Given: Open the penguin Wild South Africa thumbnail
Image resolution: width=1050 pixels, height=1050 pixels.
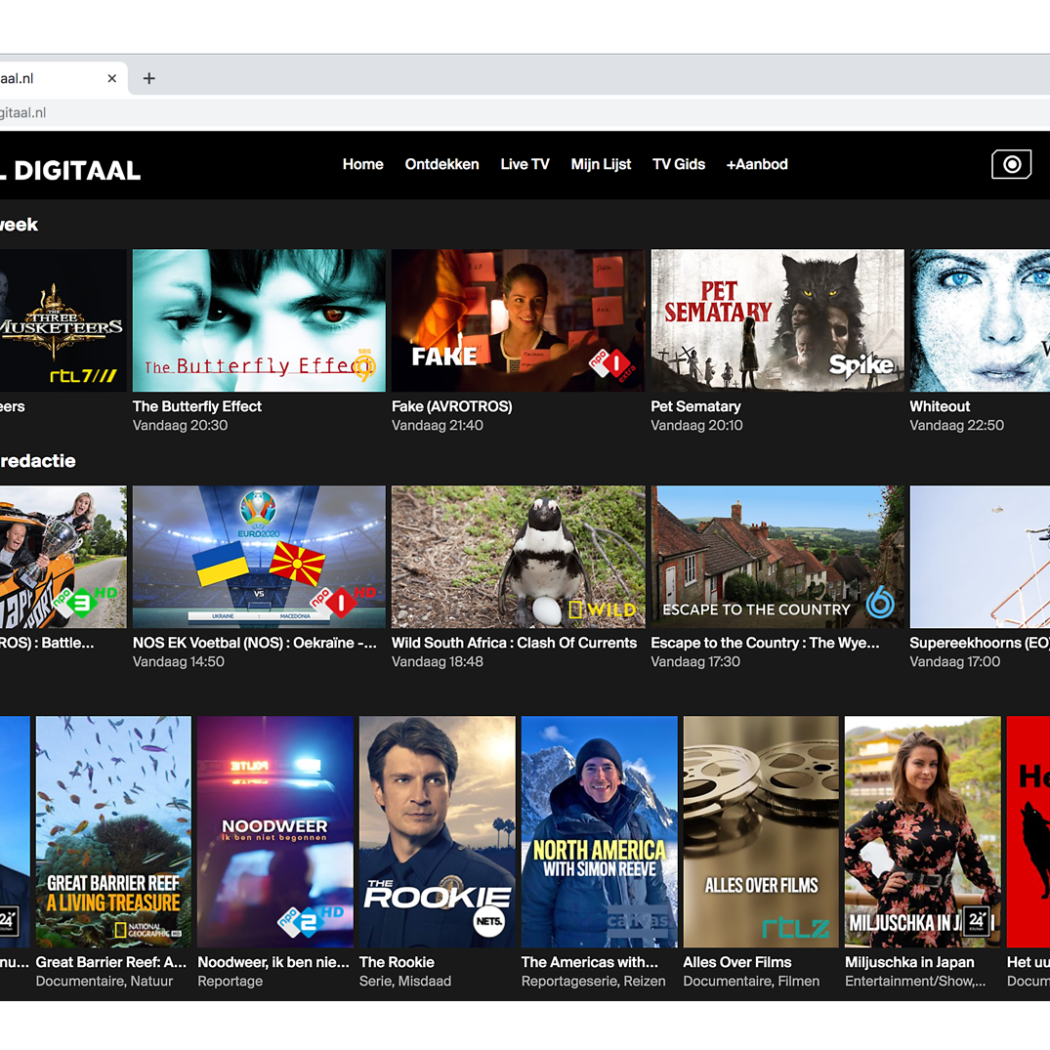Looking at the screenshot, I should [x=518, y=556].
